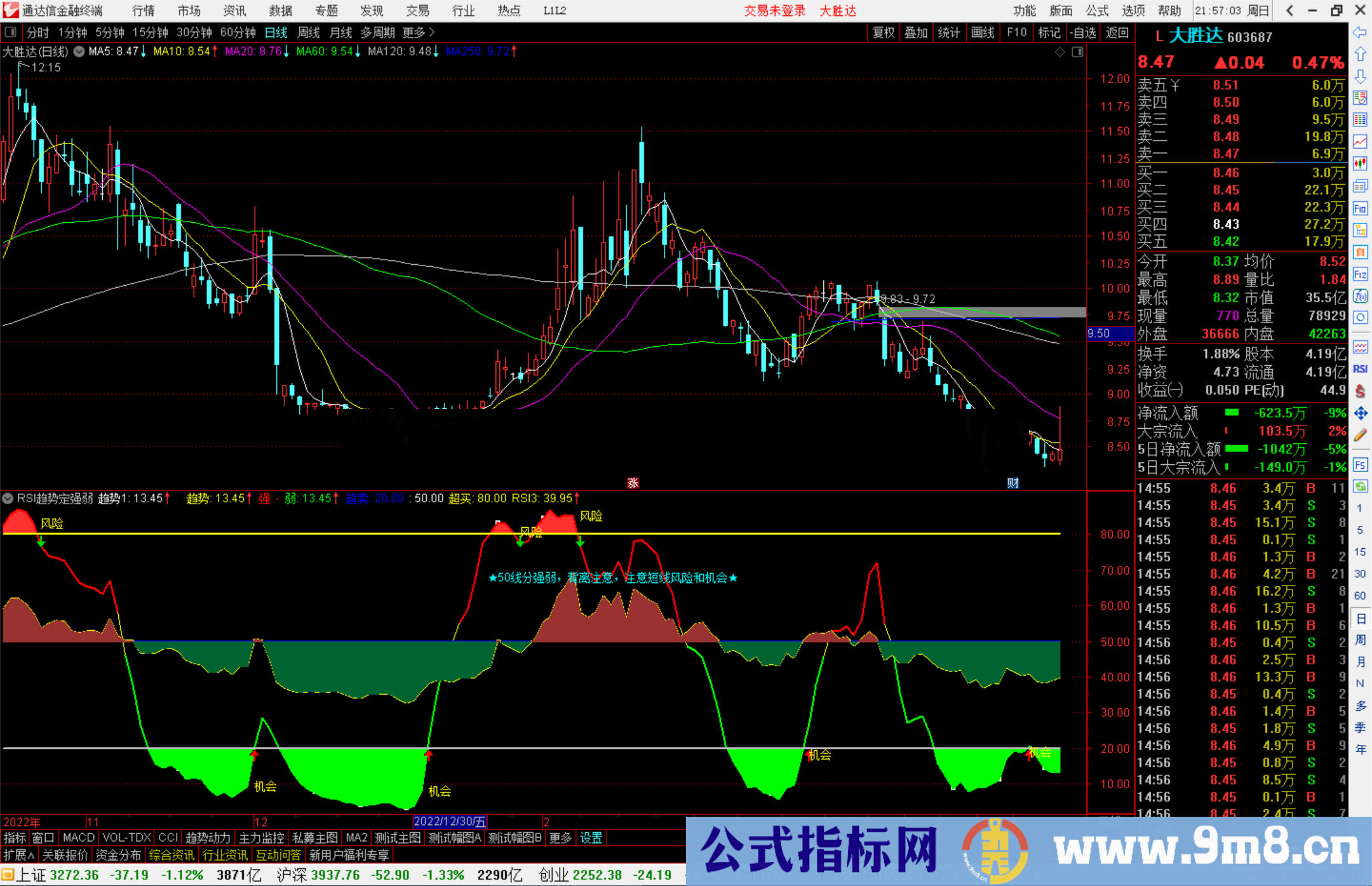The height and width of the screenshot is (886, 1372).
Task: Open 互动问答 interactive Q&A link
Action: pos(278,856)
